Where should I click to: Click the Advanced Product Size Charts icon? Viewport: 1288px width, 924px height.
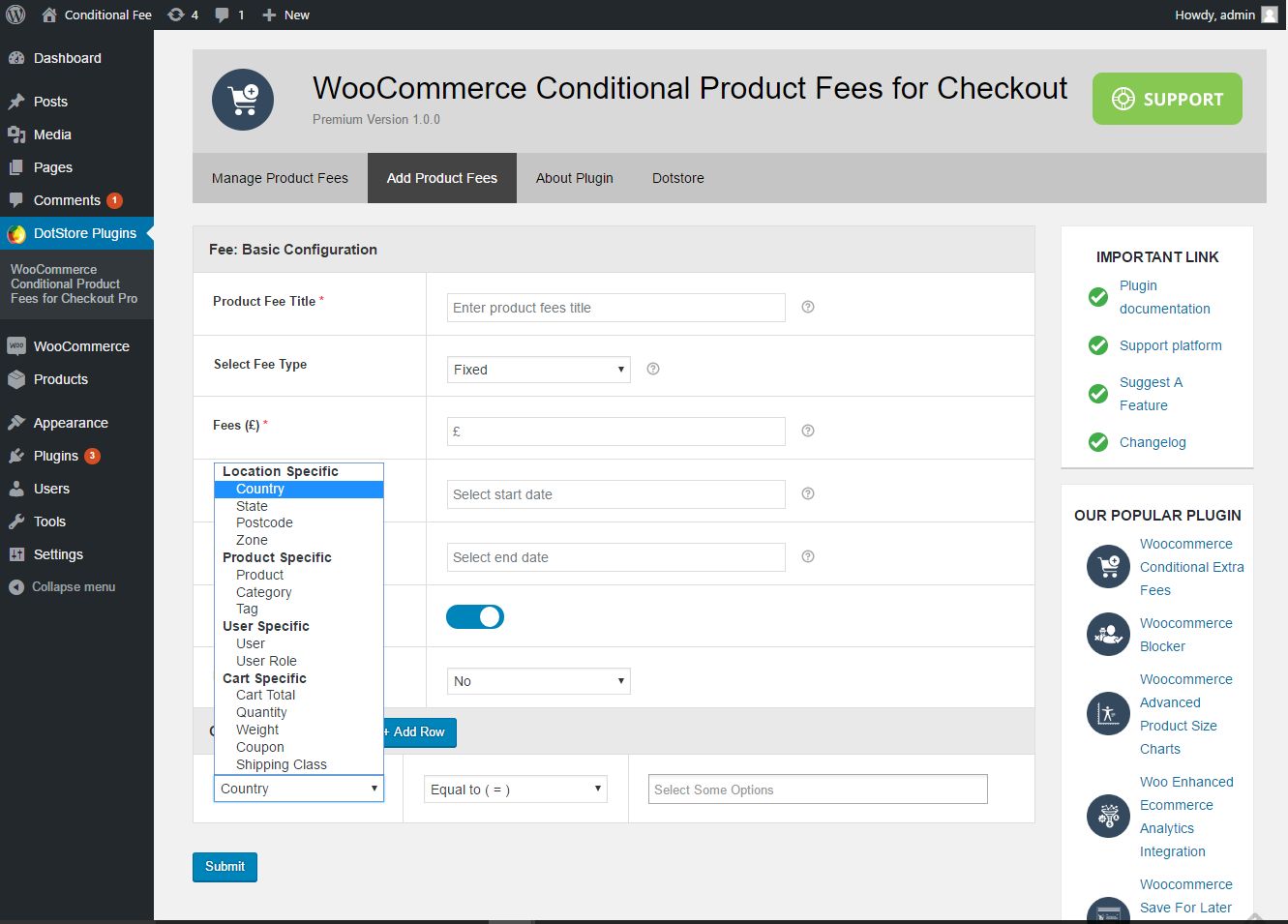coord(1108,714)
